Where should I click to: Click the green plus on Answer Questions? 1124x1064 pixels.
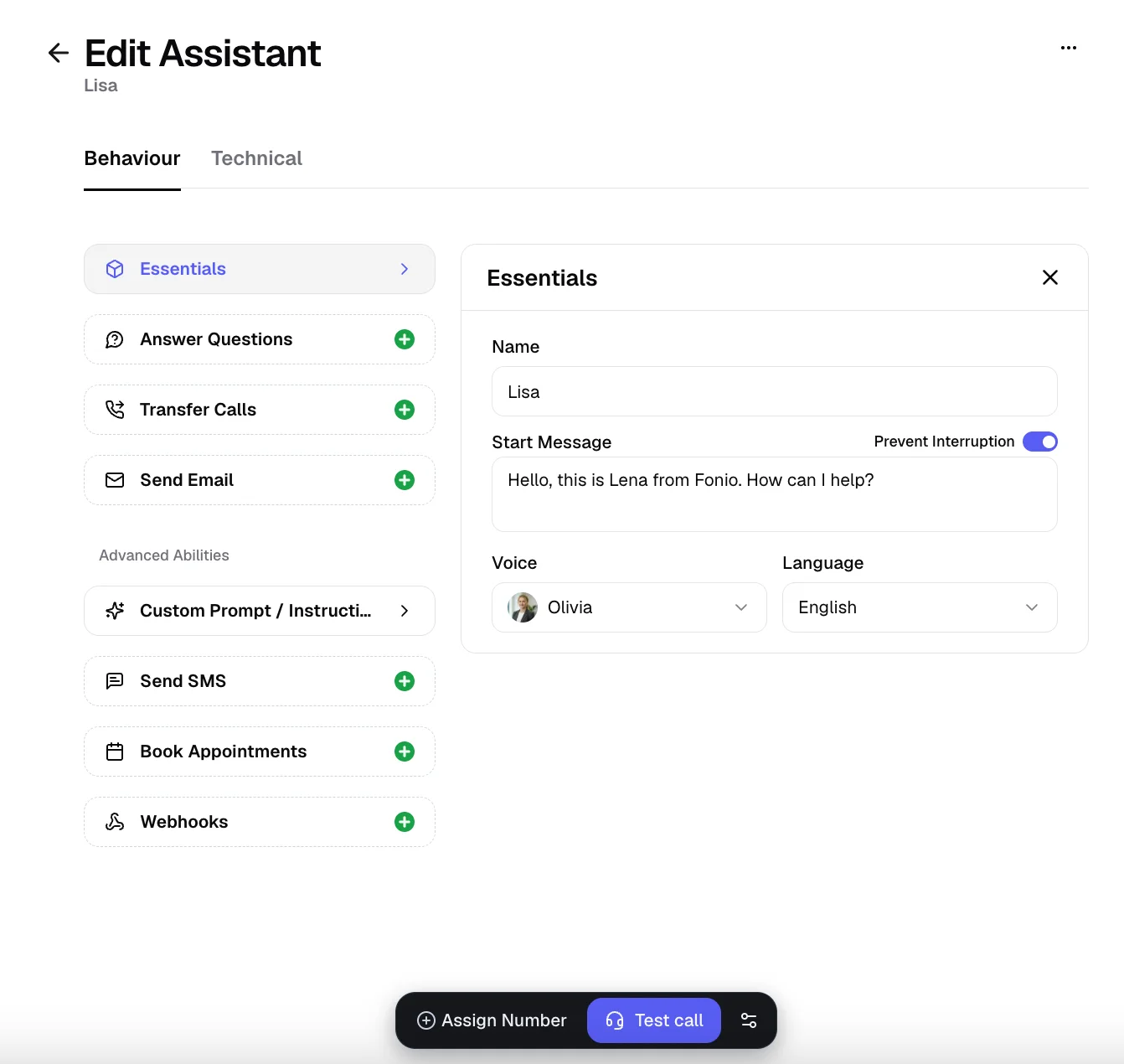405,339
